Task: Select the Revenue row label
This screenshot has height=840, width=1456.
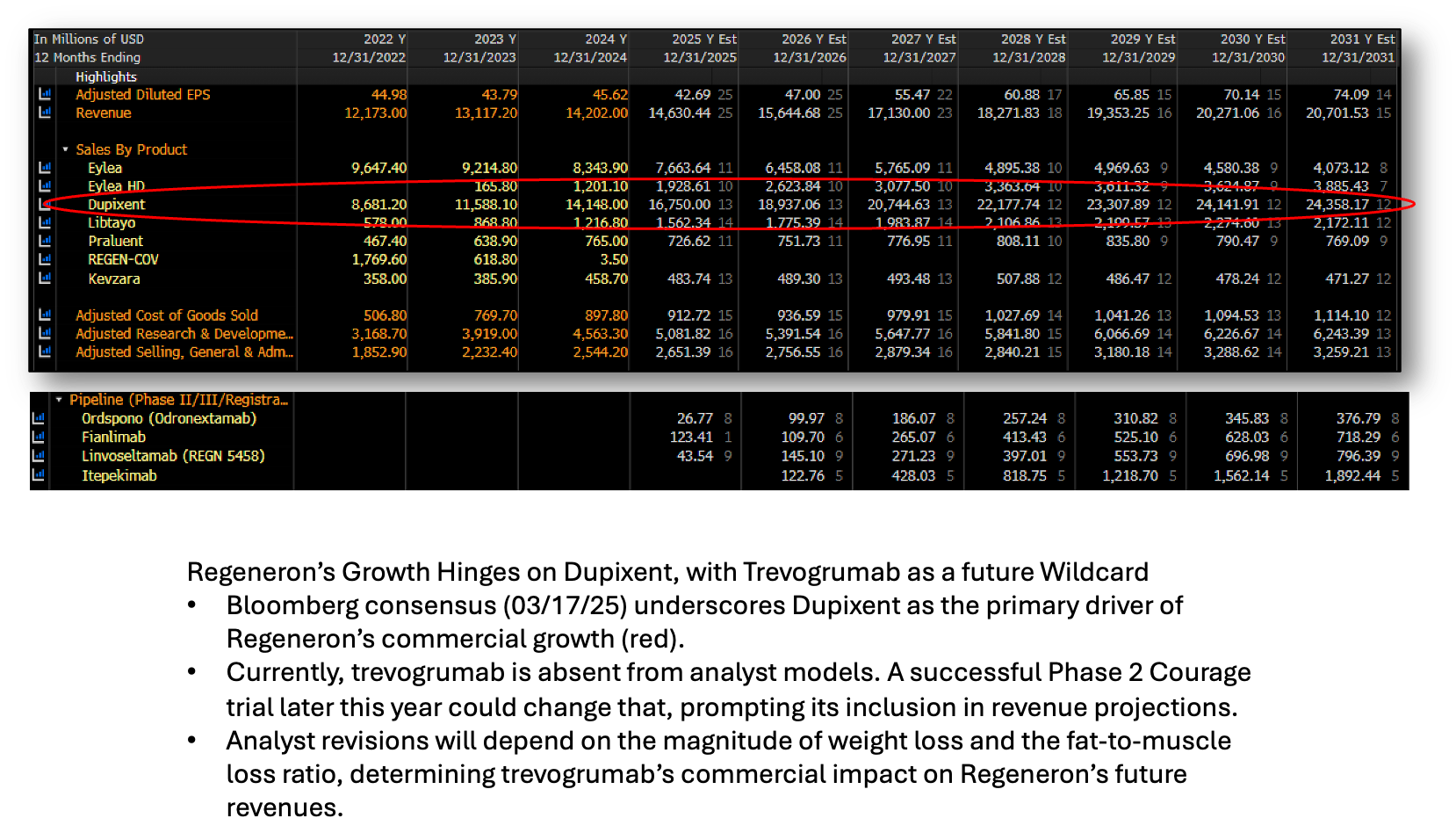Action: [x=104, y=112]
